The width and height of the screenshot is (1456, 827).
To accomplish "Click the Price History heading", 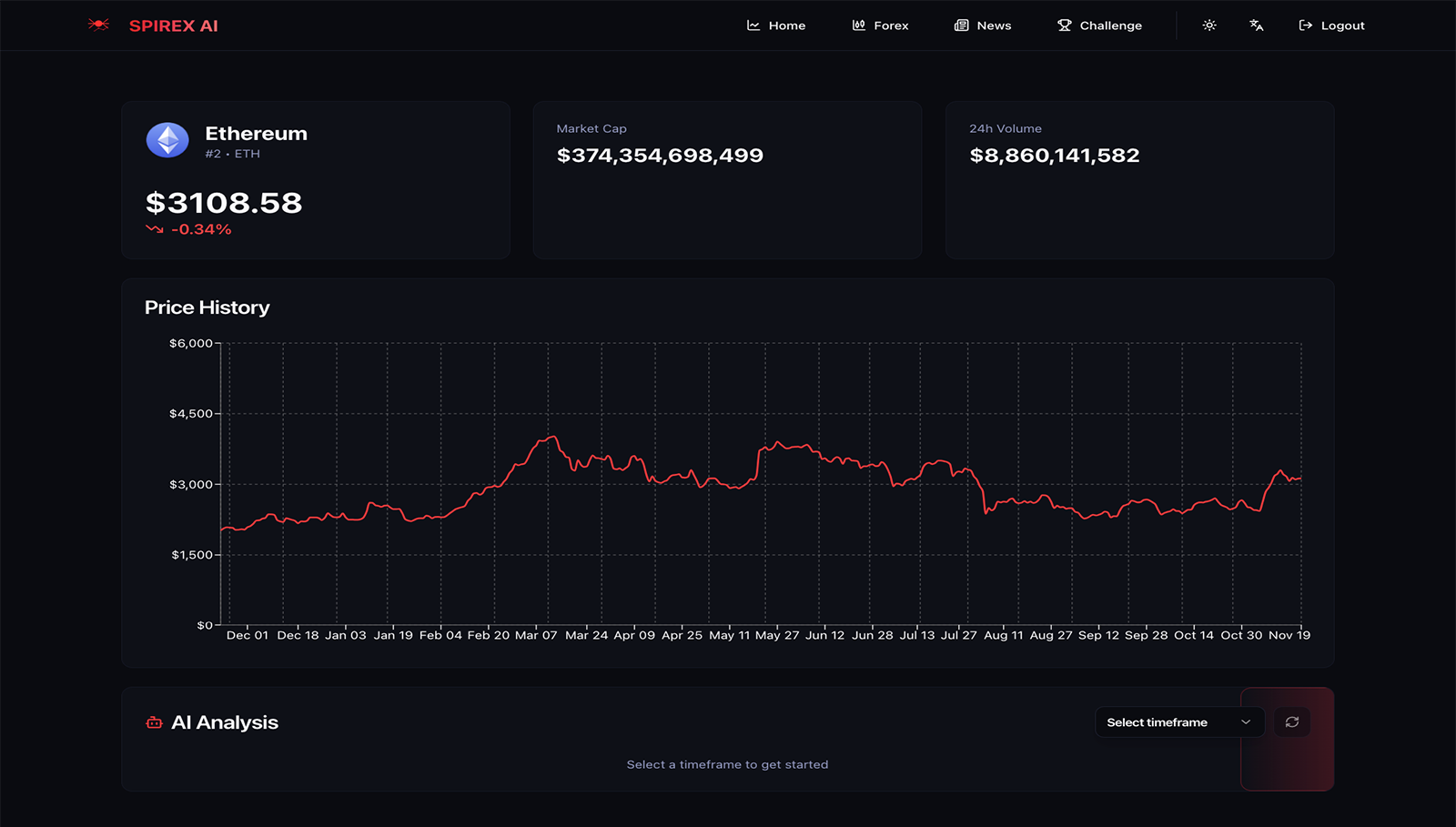I will tap(207, 308).
